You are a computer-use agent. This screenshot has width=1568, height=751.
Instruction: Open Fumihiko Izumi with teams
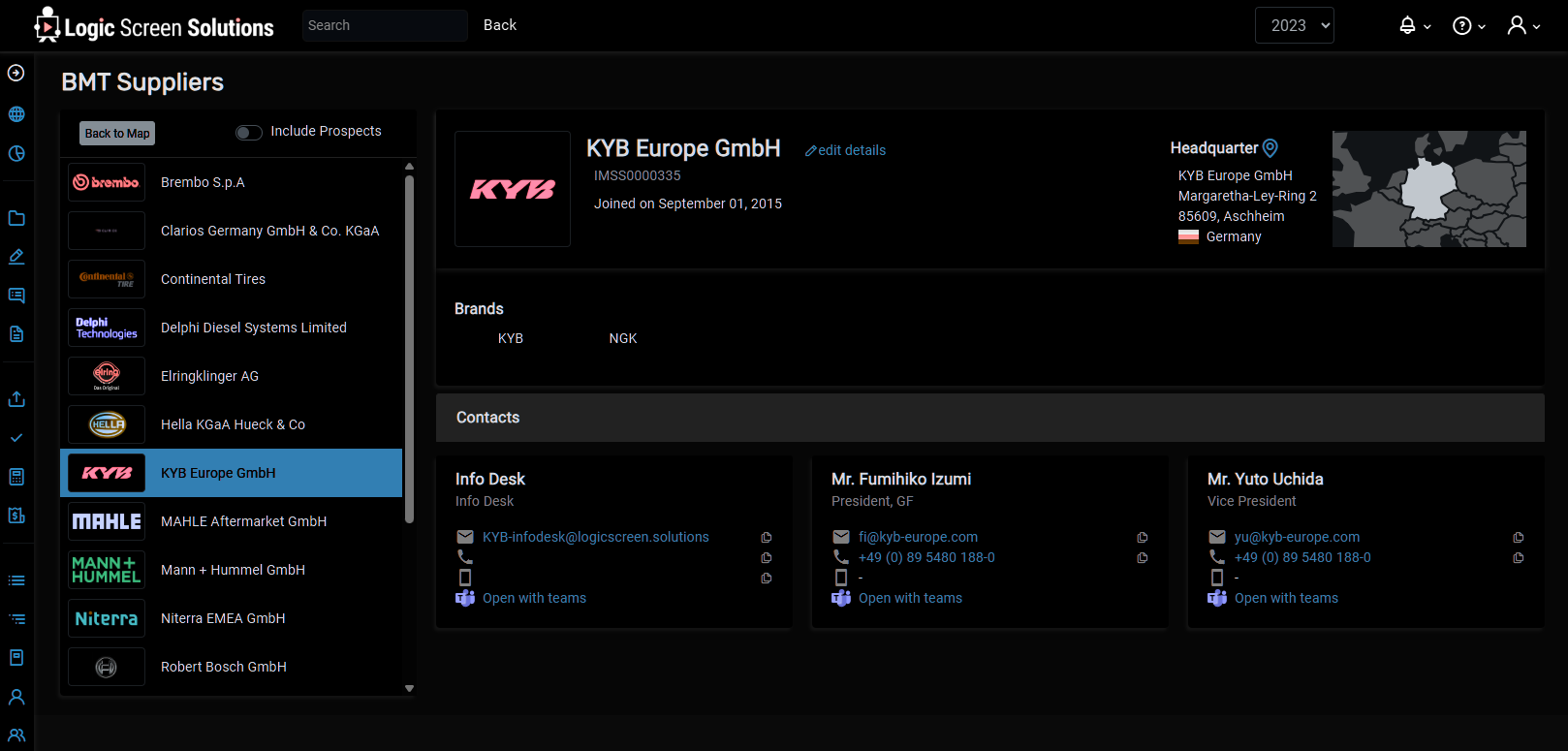pos(910,598)
